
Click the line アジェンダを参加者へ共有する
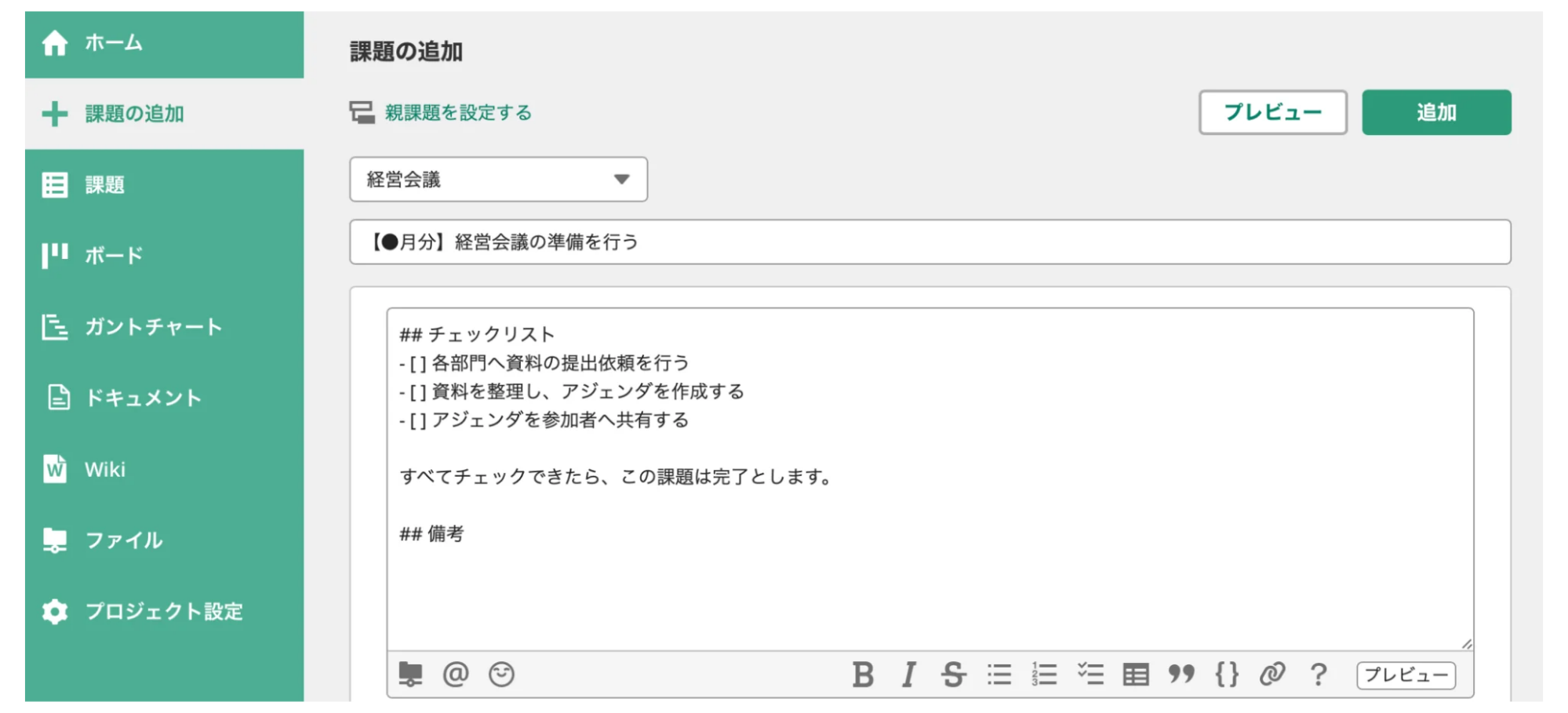pos(559,420)
